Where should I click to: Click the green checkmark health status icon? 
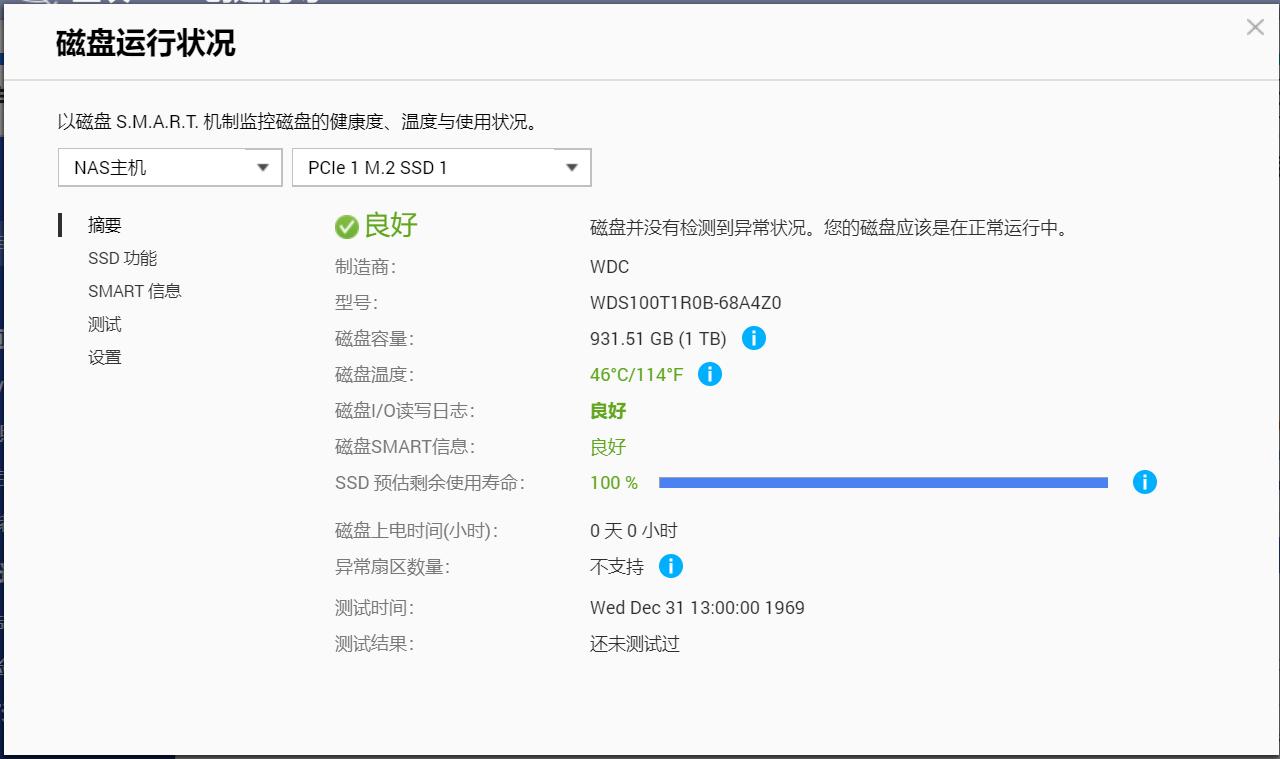(347, 226)
